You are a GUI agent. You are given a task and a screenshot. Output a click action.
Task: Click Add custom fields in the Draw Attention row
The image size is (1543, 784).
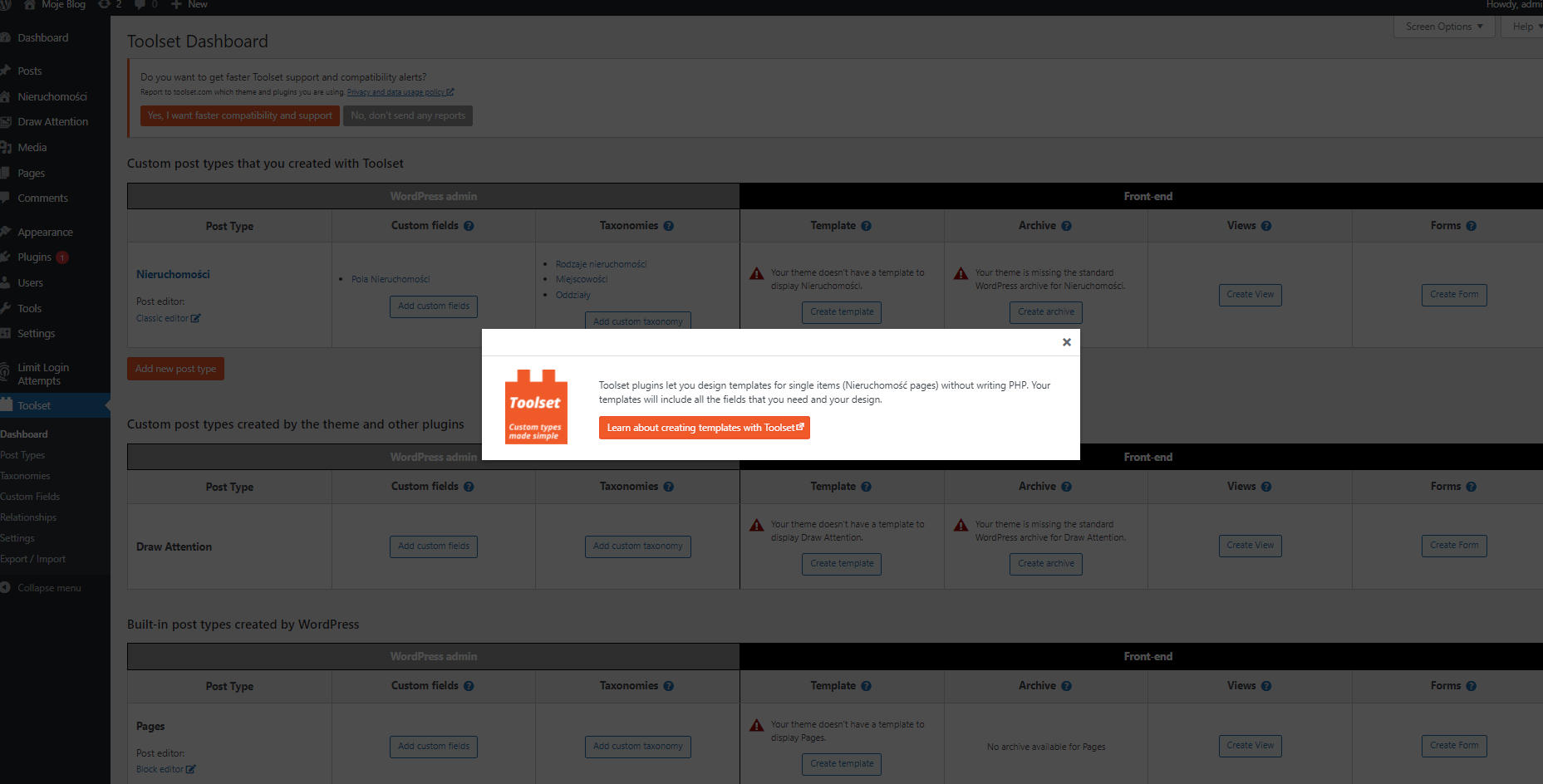[434, 546]
